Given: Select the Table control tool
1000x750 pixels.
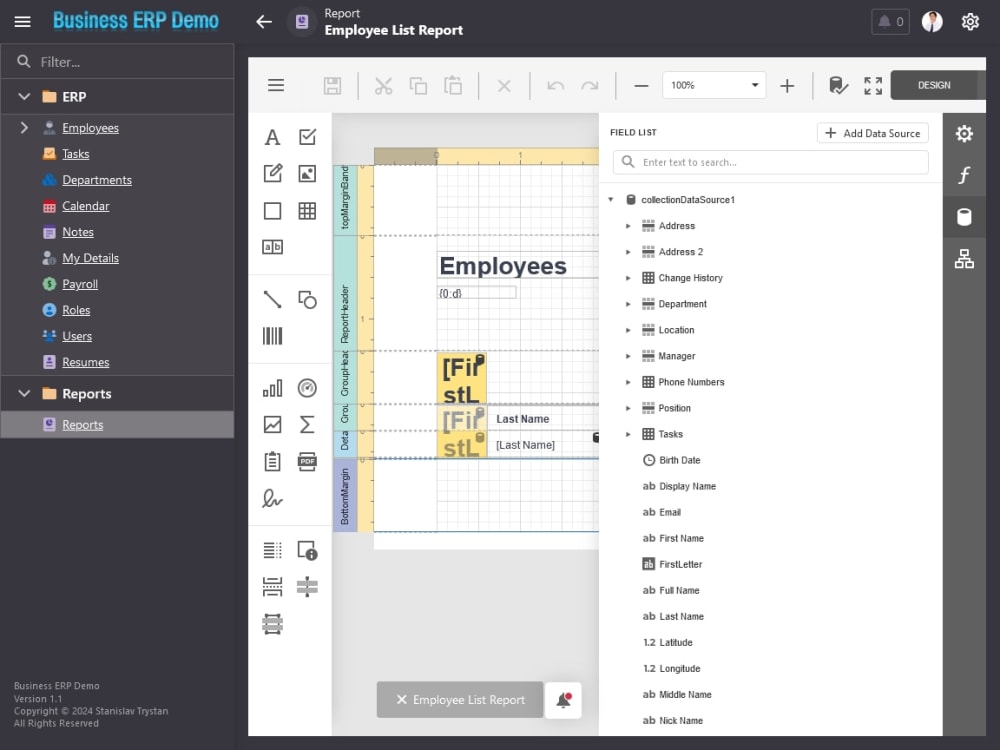Looking at the screenshot, I should pyautogui.click(x=307, y=210).
